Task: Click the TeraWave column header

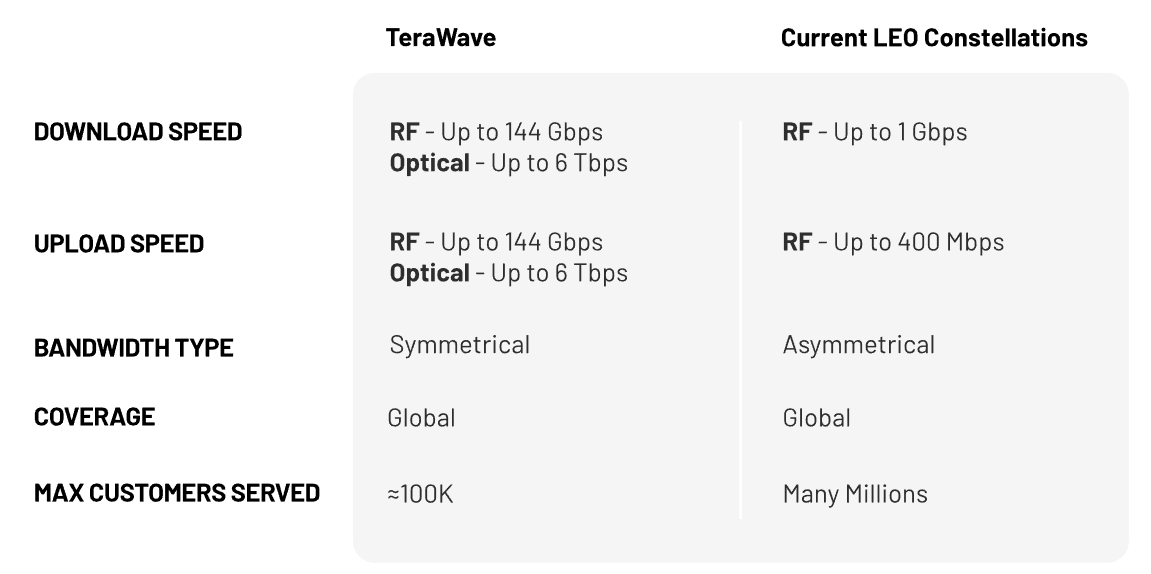Action: tap(441, 38)
